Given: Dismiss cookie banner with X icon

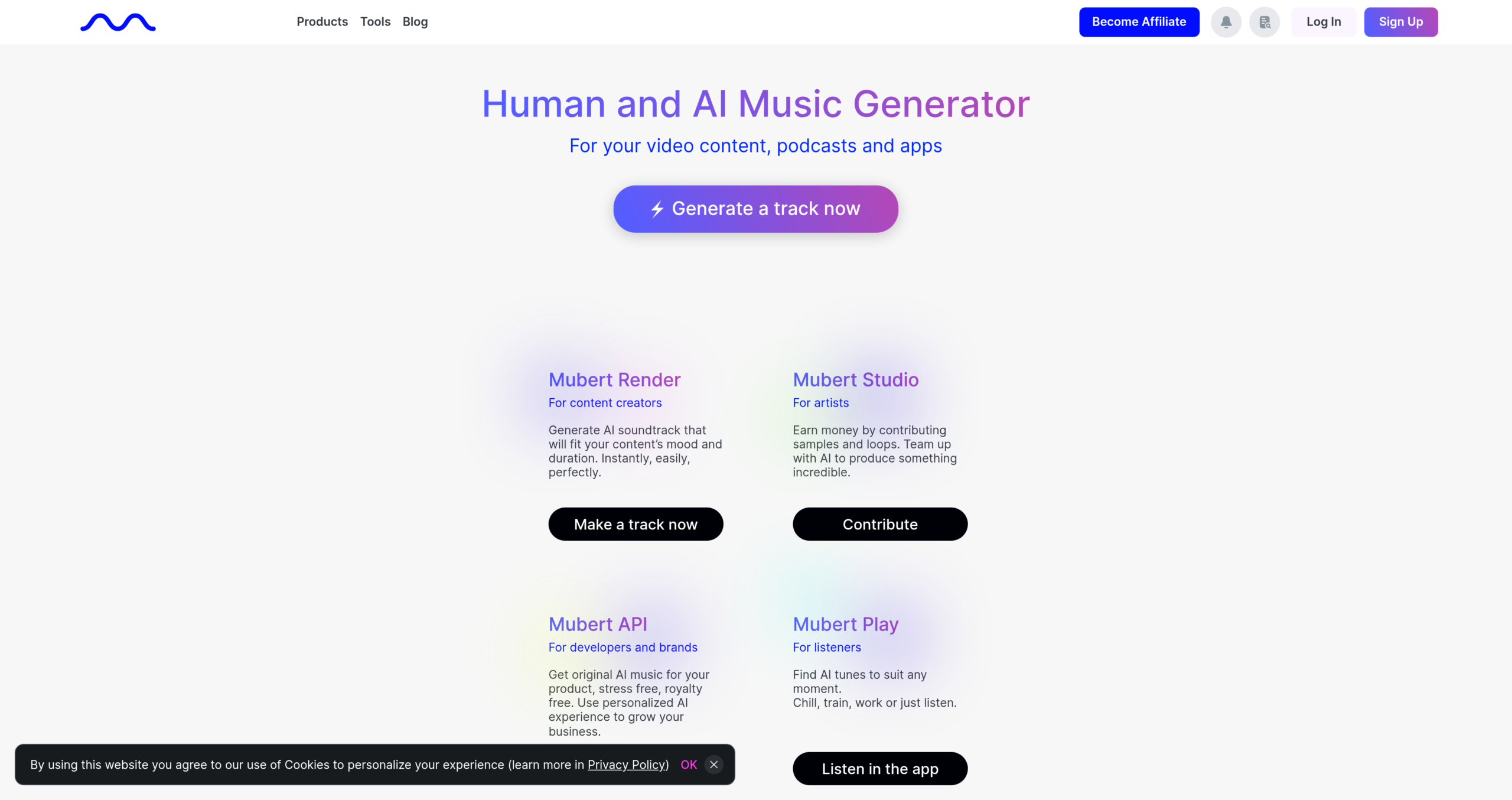Looking at the screenshot, I should pyautogui.click(x=713, y=765).
